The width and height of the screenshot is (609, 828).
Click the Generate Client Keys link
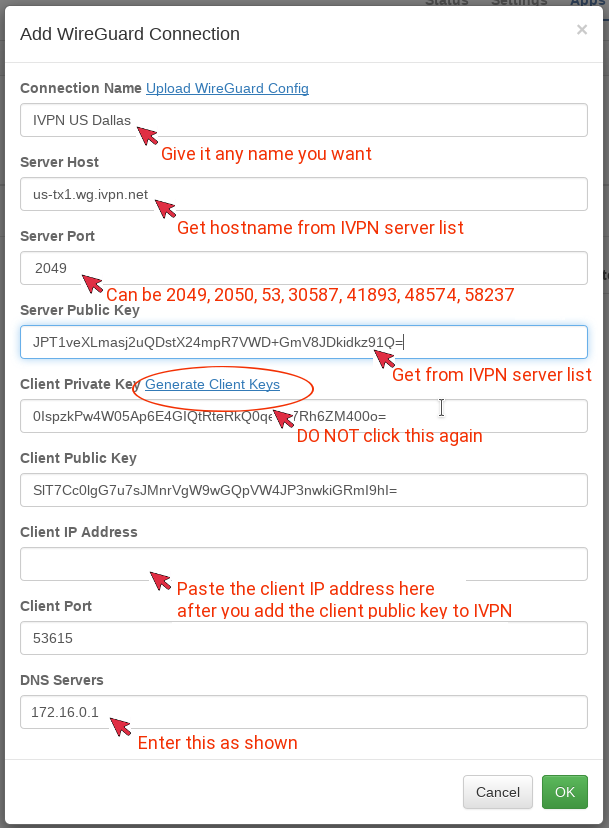(x=212, y=384)
